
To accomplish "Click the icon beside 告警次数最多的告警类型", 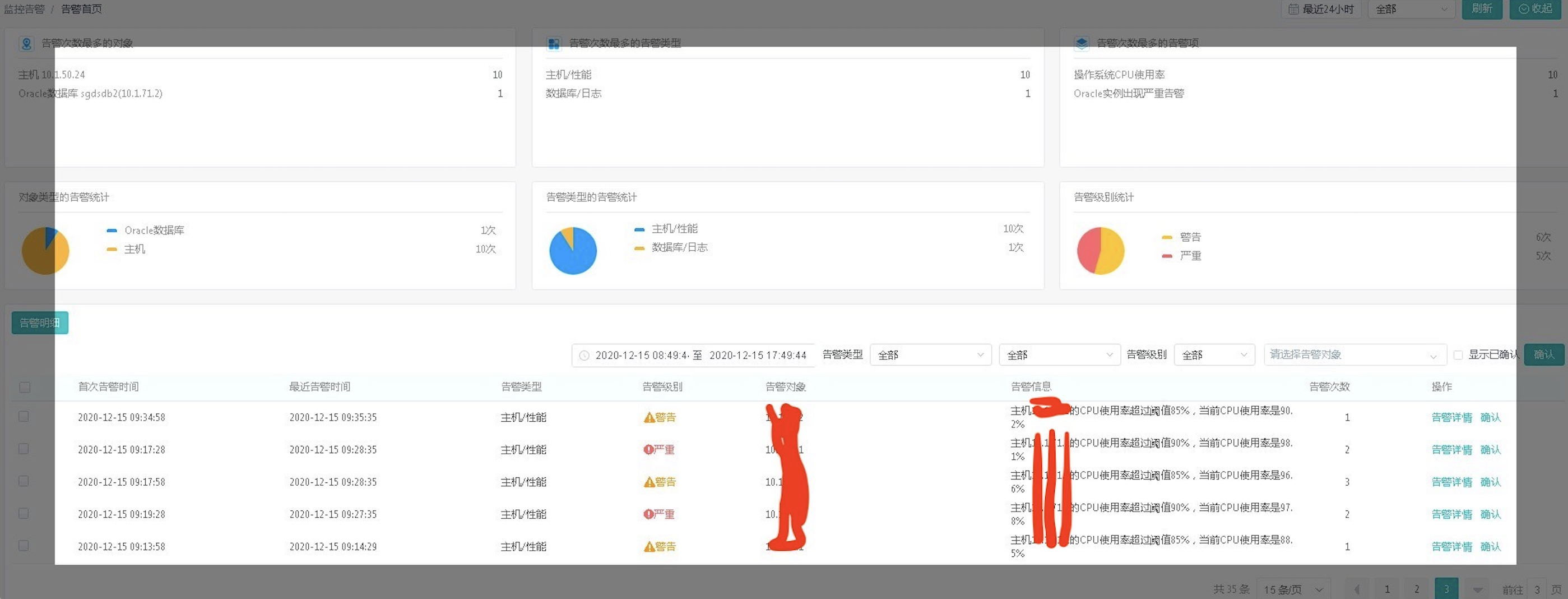I will (x=553, y=43).
